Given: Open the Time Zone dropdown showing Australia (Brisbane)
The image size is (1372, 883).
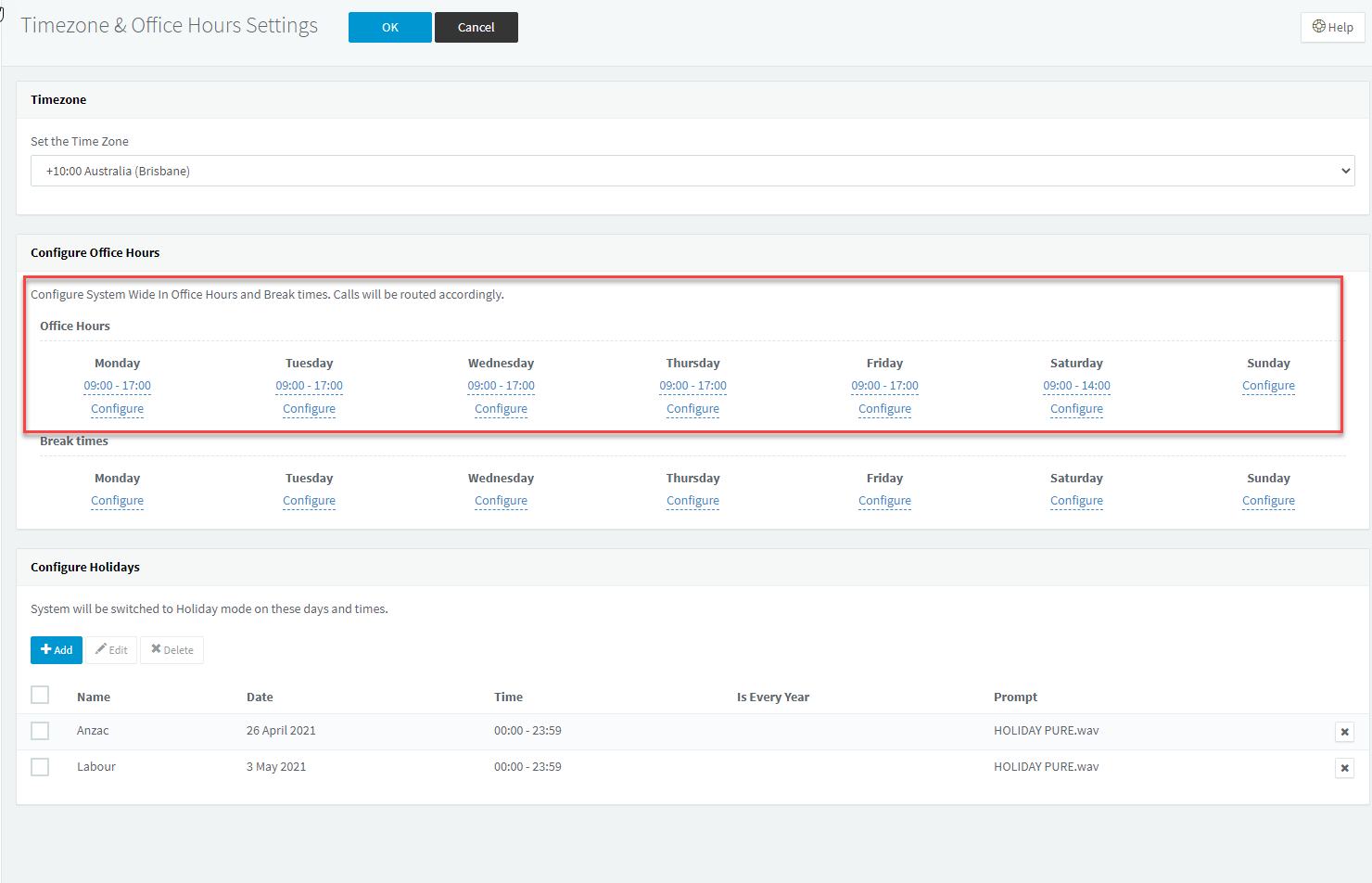Looking at the screenshot, I should [692, 171].
